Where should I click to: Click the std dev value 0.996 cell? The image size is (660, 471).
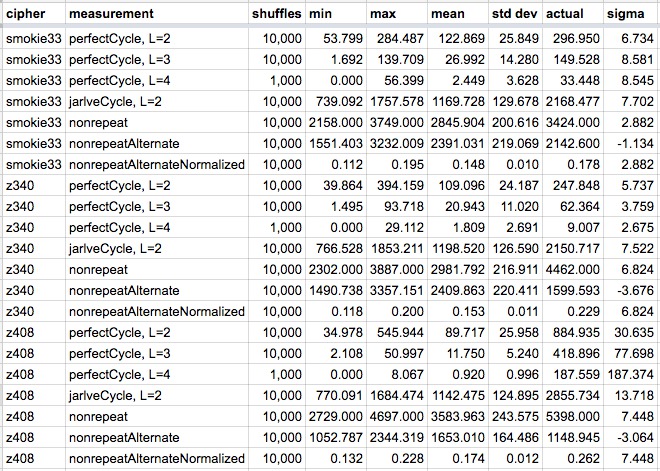516,374
